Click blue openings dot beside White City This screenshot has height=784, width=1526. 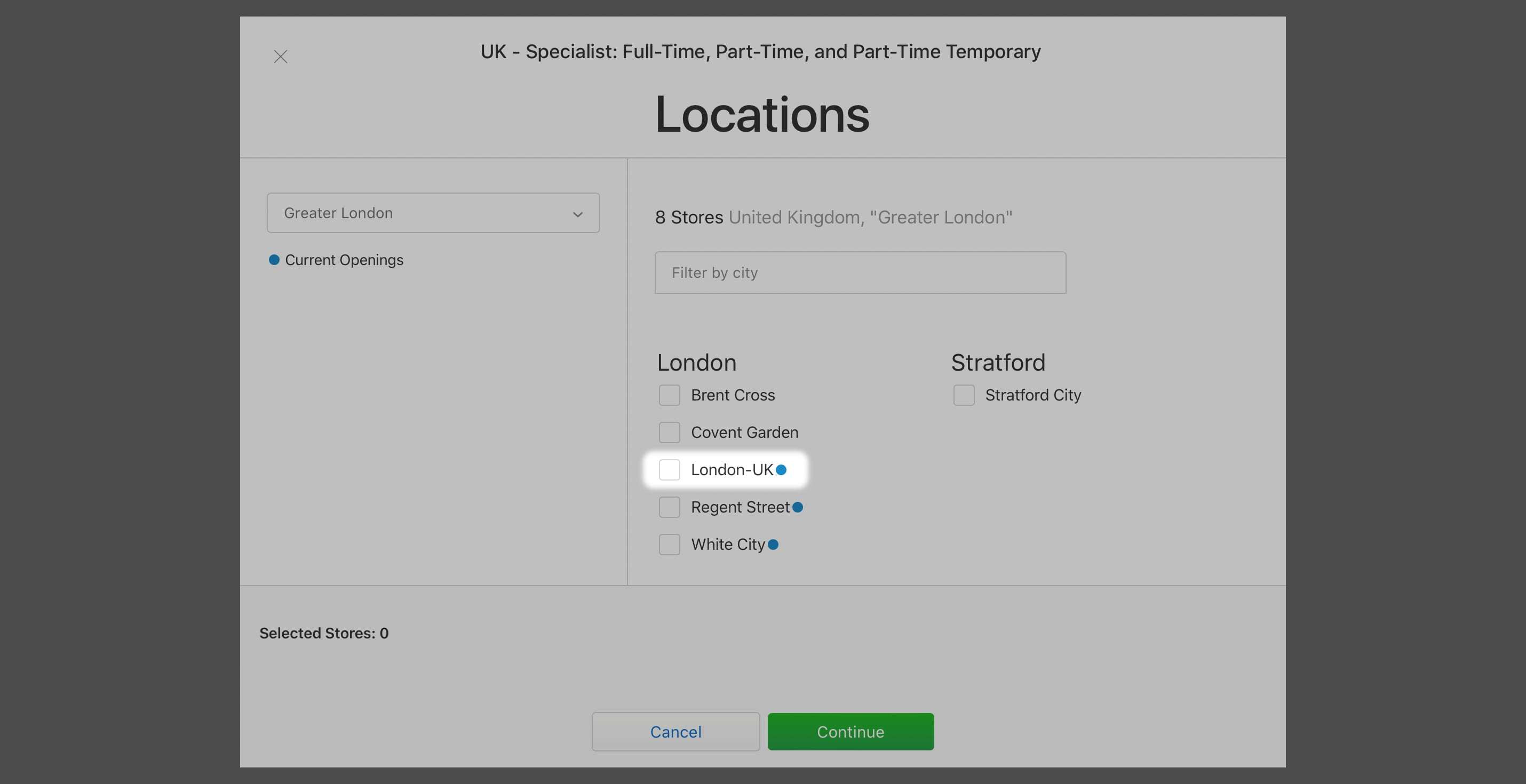773,545
